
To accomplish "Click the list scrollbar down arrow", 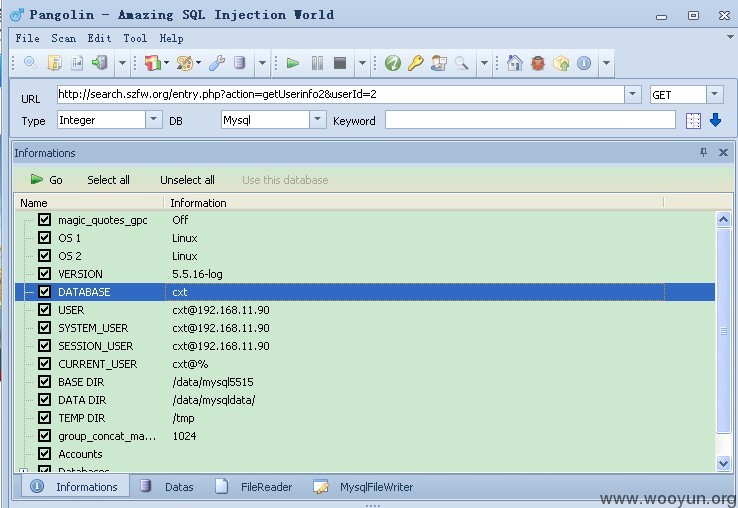I will tap(723, 463).
